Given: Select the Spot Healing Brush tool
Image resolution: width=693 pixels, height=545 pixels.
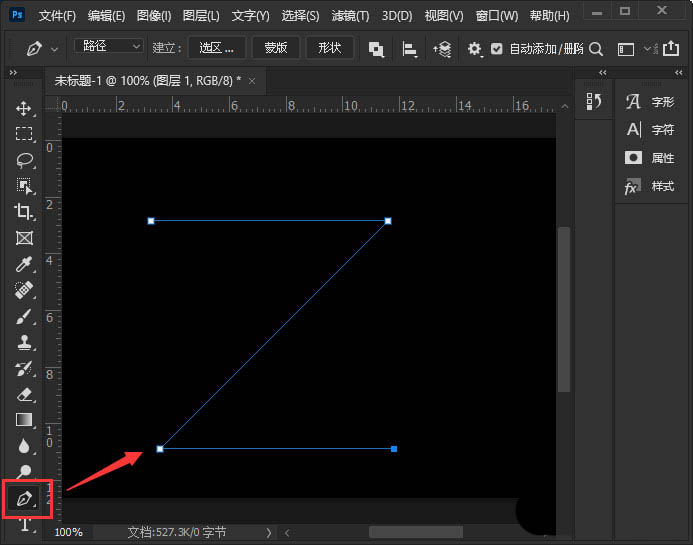Looking at the screenshot, I should pos(24,290).
